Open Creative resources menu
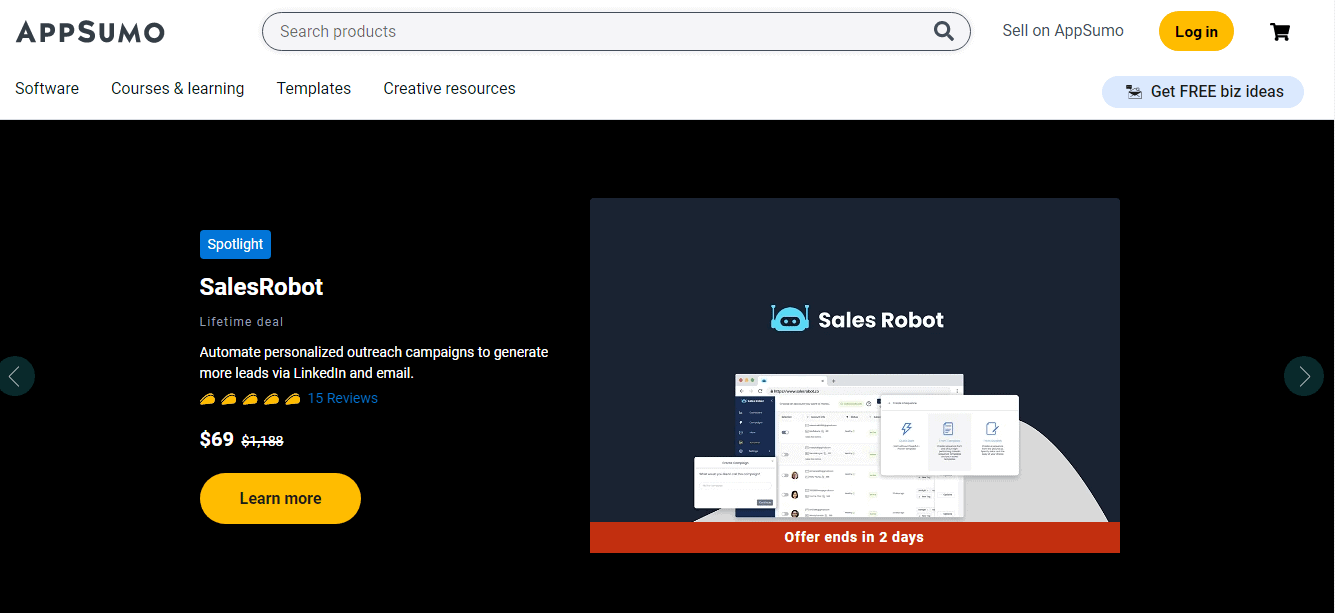Image resolution: width=1335 pixels, height=613 pixels. pyautogui.click(x=449, y=88)
